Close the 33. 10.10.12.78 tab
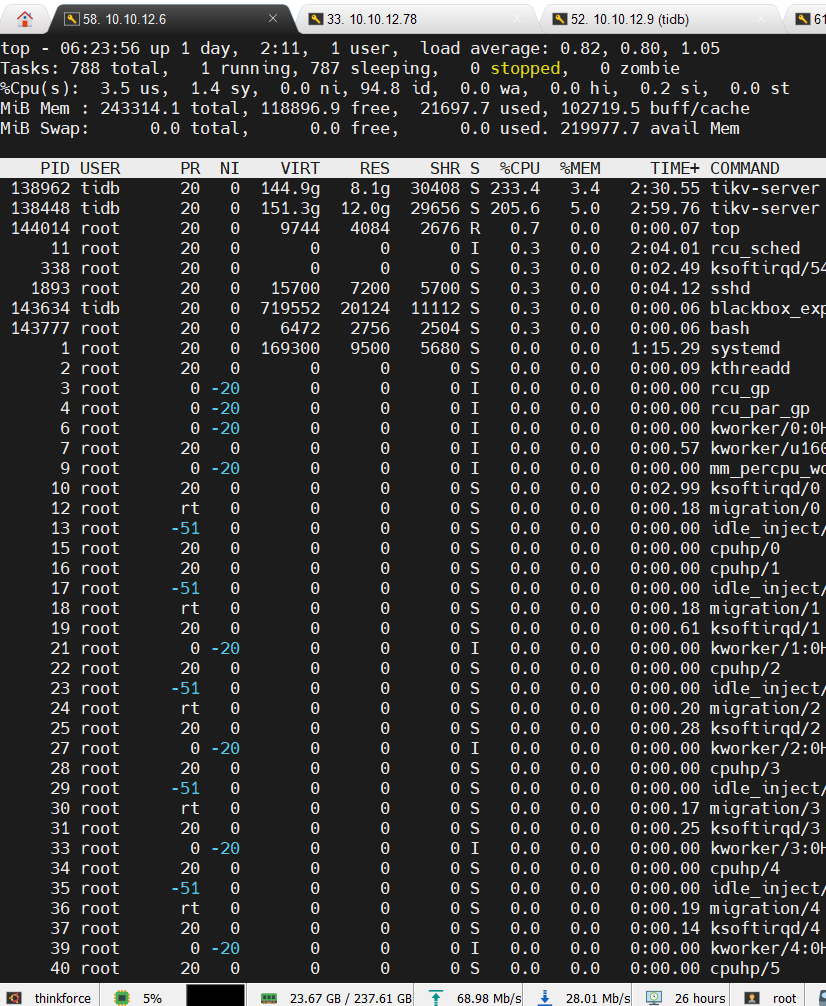Screen dimensions: 826x1006 517,19
